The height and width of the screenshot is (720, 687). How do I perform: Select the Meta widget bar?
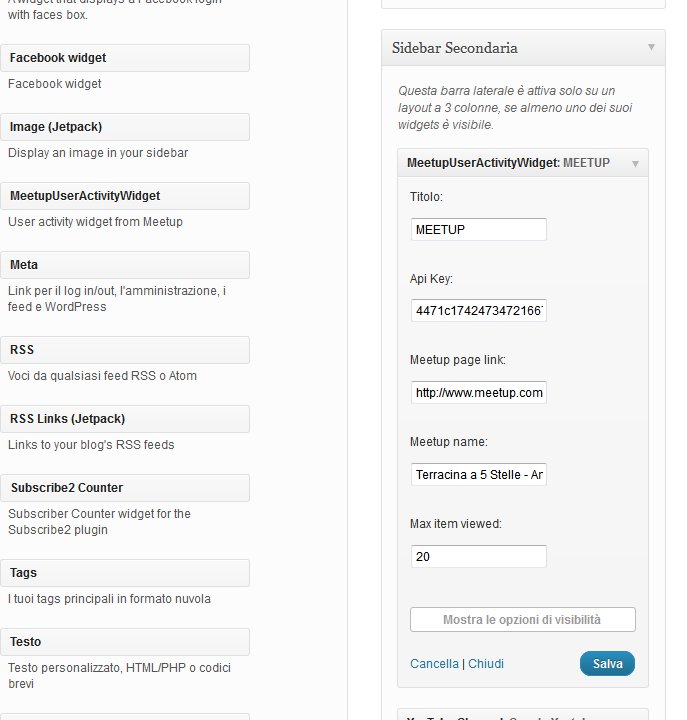pyautogui.click(x=125, y=265)
